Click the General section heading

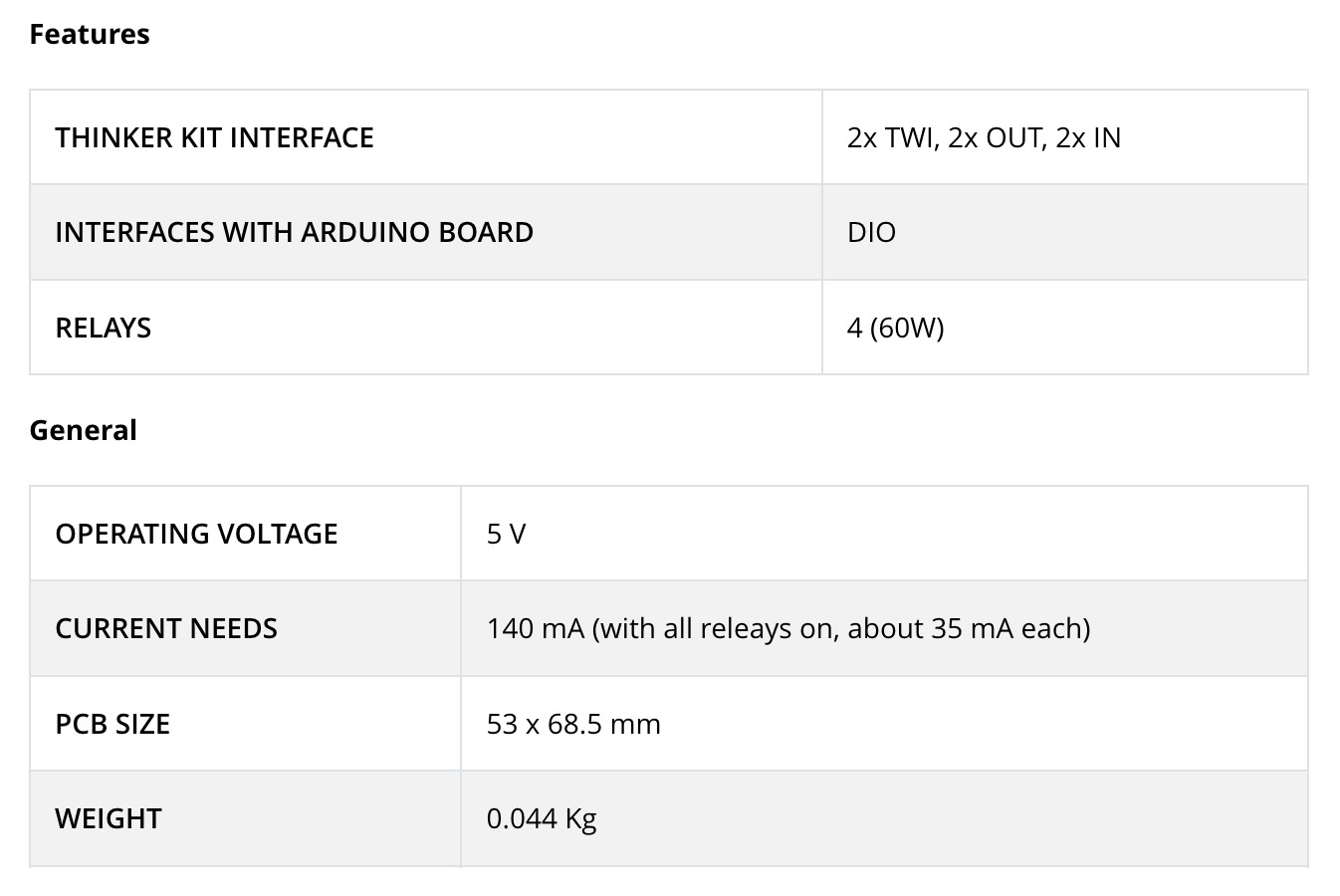[x=84, y=430]
